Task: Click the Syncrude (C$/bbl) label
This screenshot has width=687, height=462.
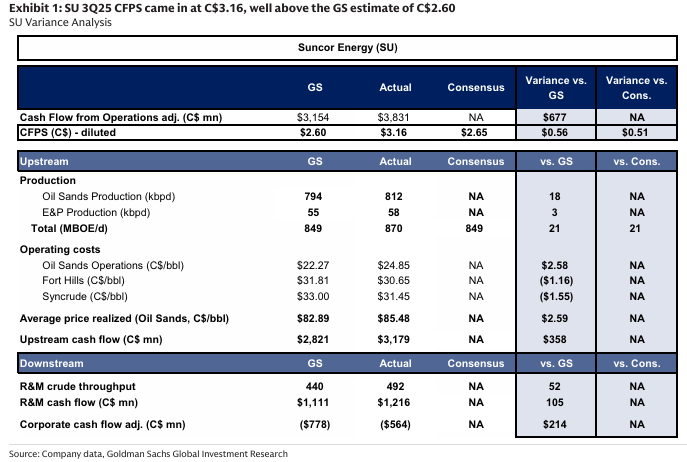Action: pos(84,297)
